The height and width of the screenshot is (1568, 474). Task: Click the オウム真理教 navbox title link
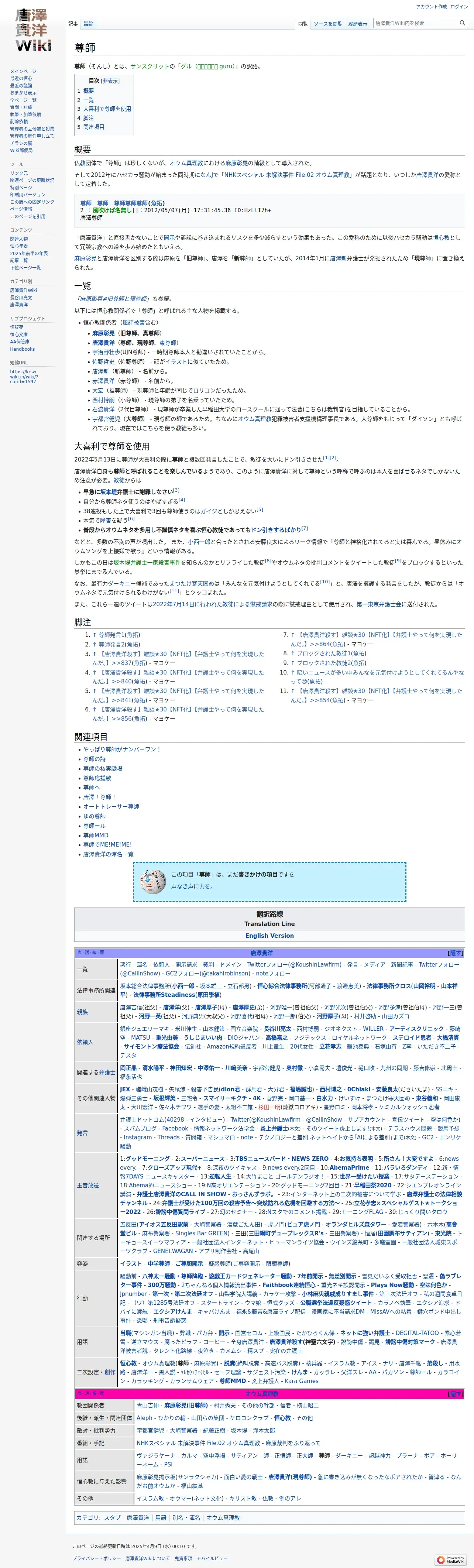[262, 1393]
